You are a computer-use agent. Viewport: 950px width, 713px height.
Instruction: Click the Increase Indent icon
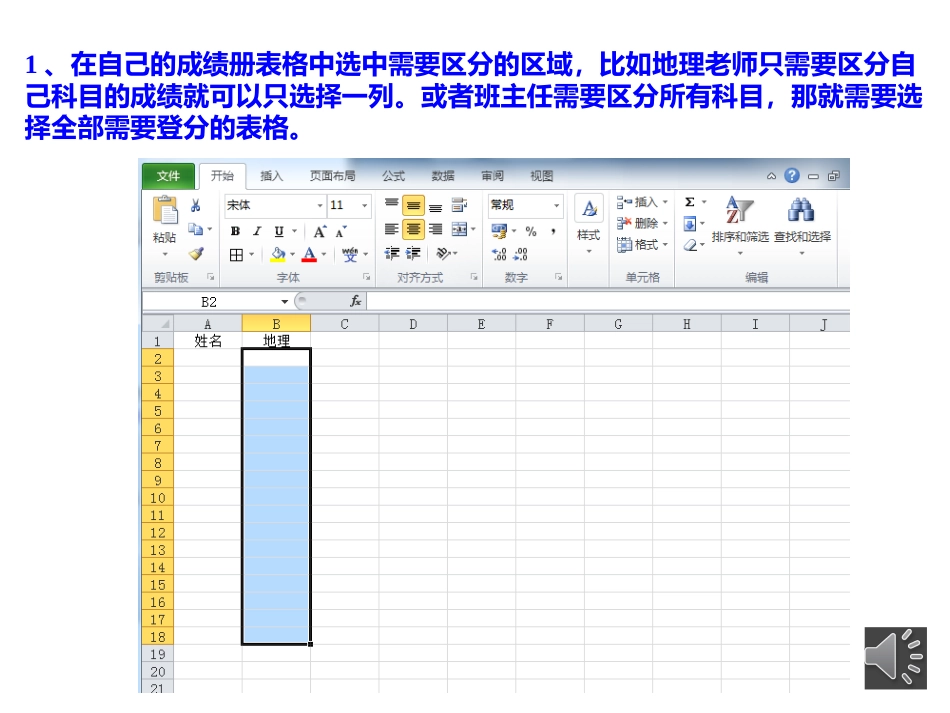(x=413, y=253)
